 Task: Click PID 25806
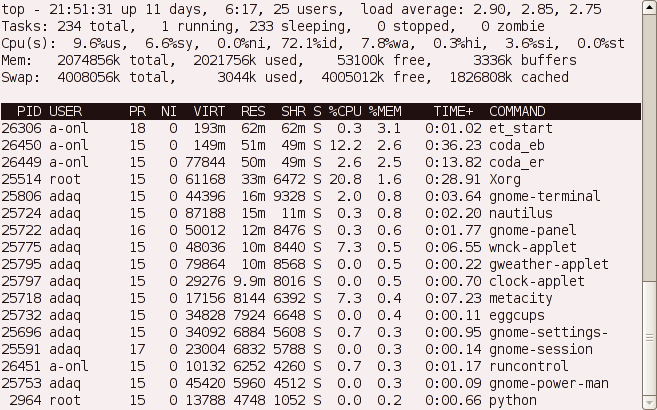[x=21, y=196]
